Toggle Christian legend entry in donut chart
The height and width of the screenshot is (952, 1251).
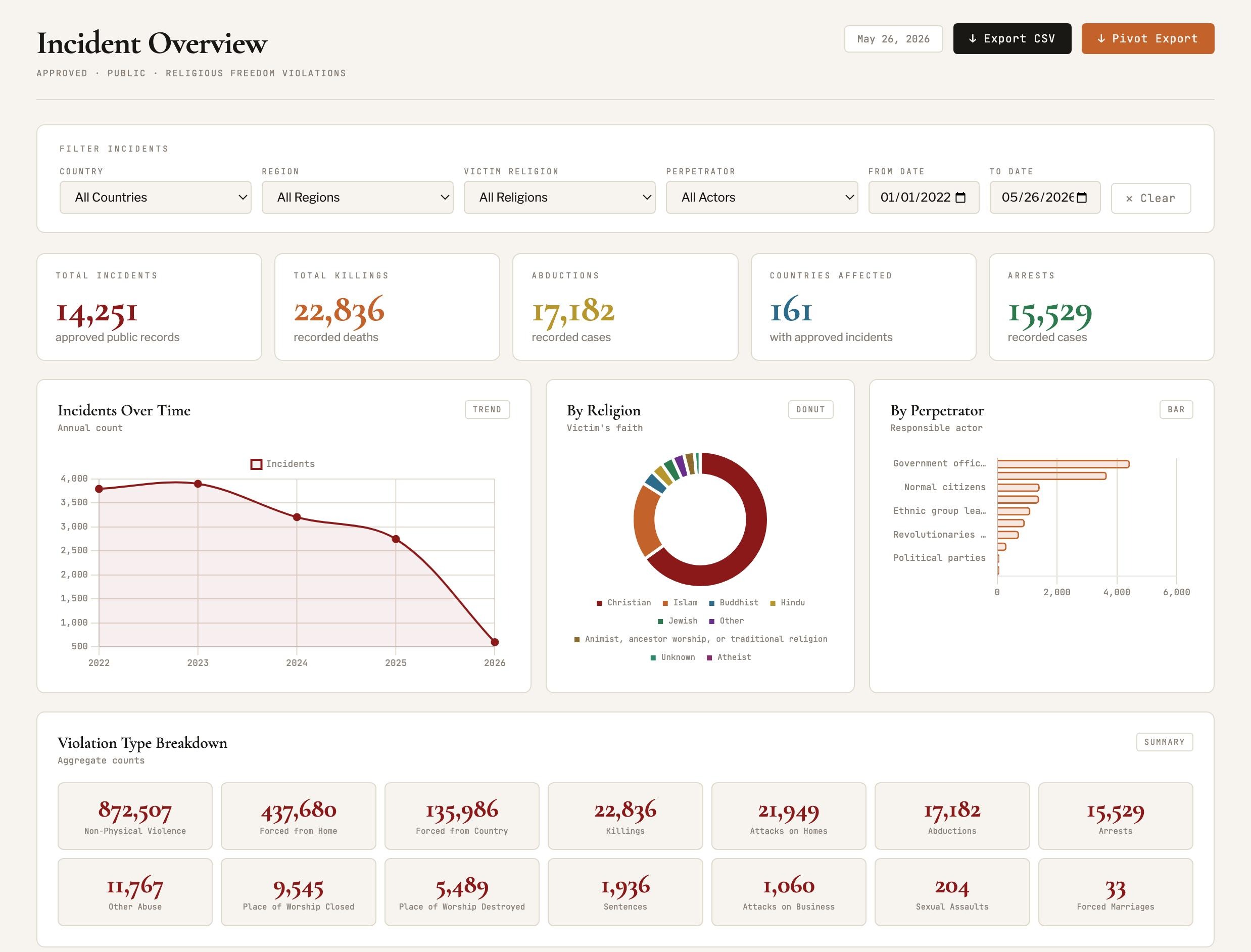tap(624, 602)
